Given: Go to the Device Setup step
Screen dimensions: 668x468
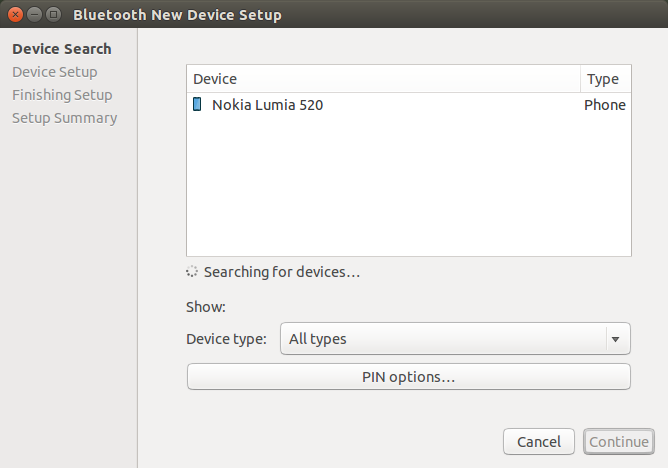Looking at the screenshot, I should pos(55,72).
